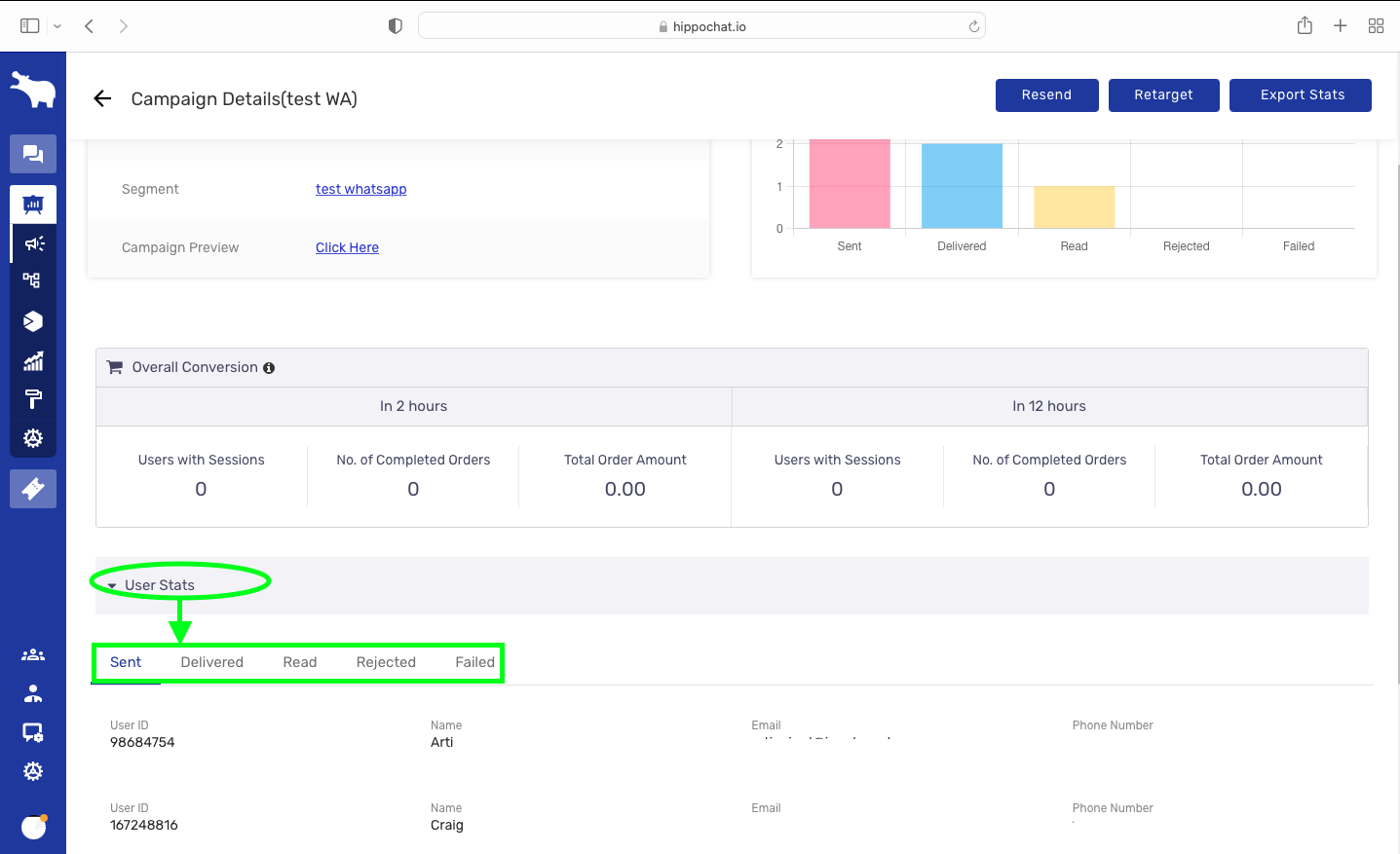Viewport: 1400px width, 854px height.
Task: Select the megaphone campaigns icon
Action: [33, 243]
